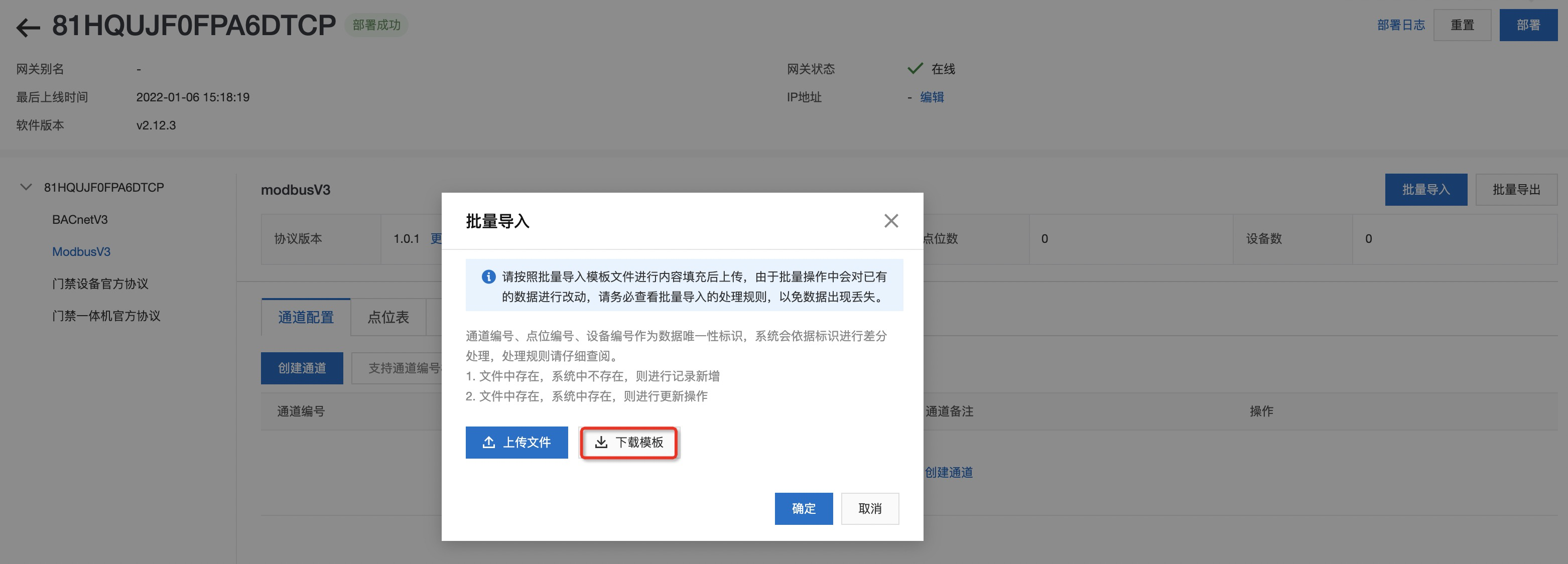Image resolution: width=1568 pixels, height=564 pixels.
Task: Select BACnetV3 in the protocol tree
Action: tap(80, 220)
